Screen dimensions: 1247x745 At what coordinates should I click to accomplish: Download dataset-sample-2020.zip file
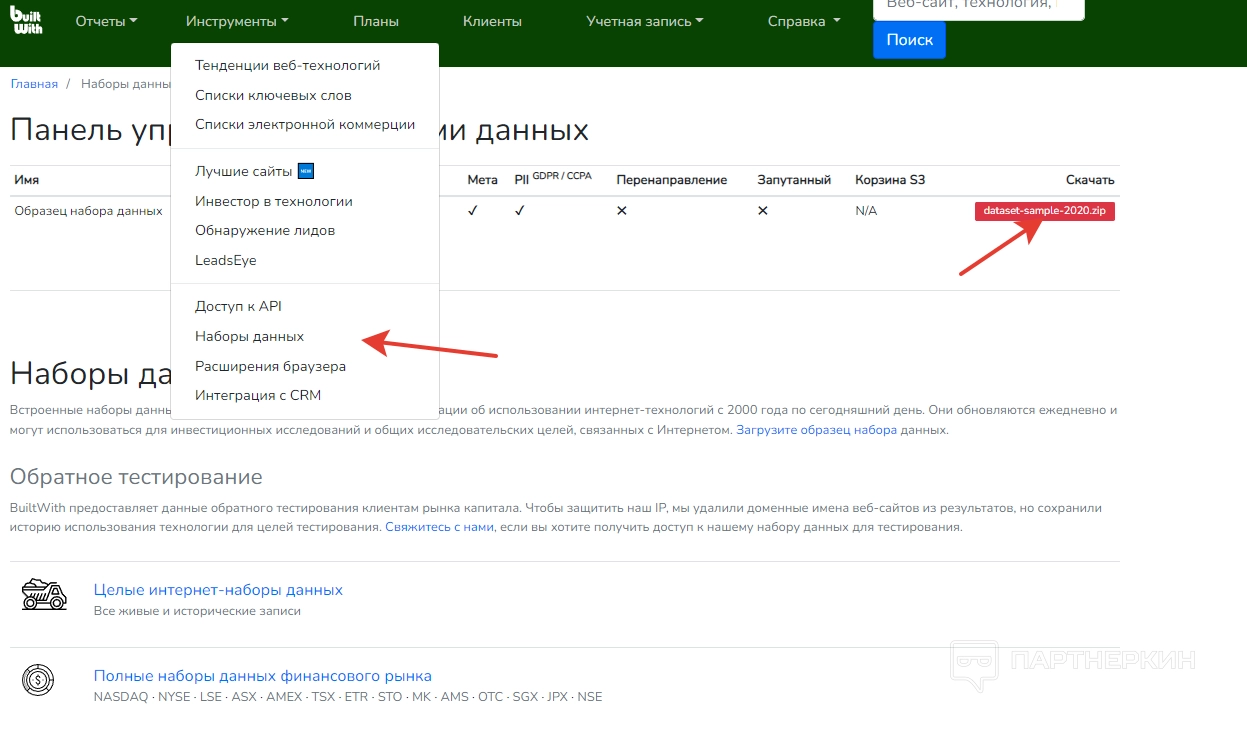tap(1044, 211)
